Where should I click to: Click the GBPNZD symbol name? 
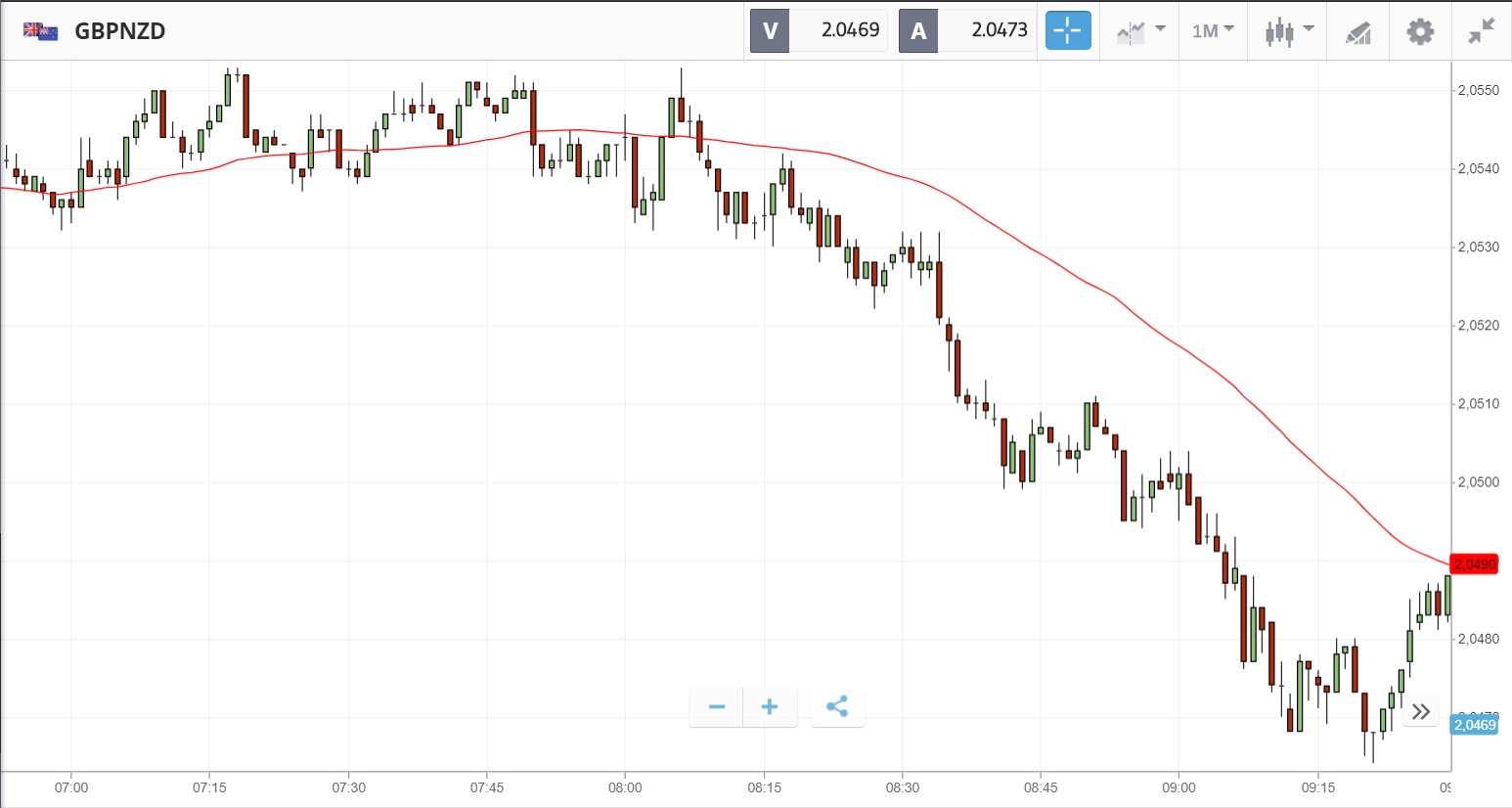point(120,31)
